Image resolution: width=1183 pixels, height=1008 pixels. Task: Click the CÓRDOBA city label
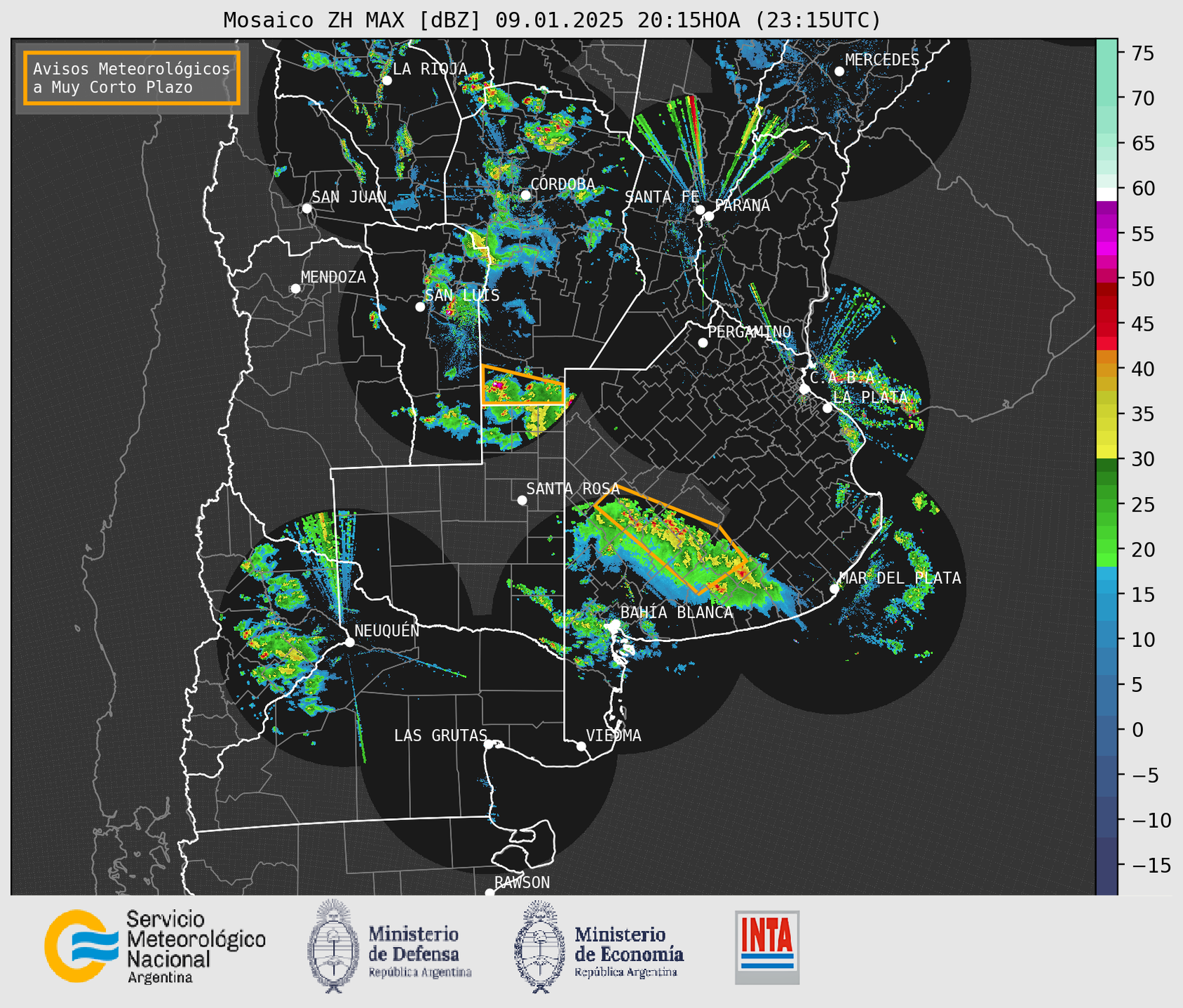click(562, 184)
